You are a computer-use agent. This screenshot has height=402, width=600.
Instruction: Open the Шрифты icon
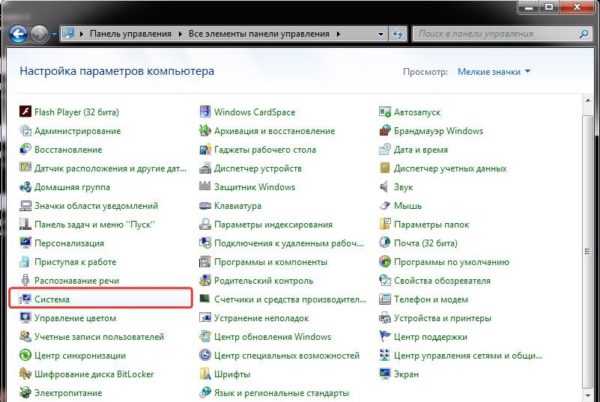click(x=205, y=374)
